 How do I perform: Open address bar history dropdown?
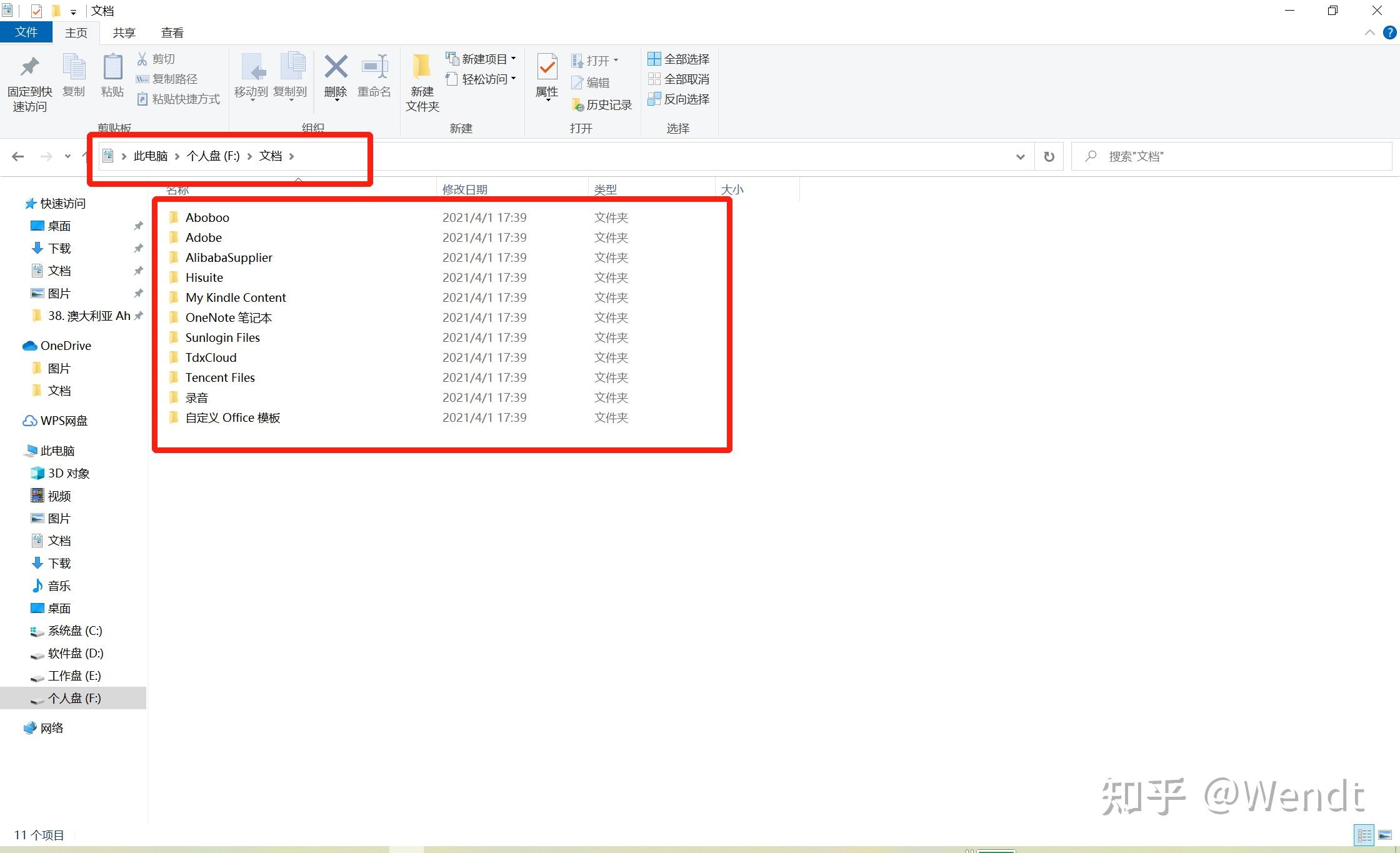[1020, 157]
